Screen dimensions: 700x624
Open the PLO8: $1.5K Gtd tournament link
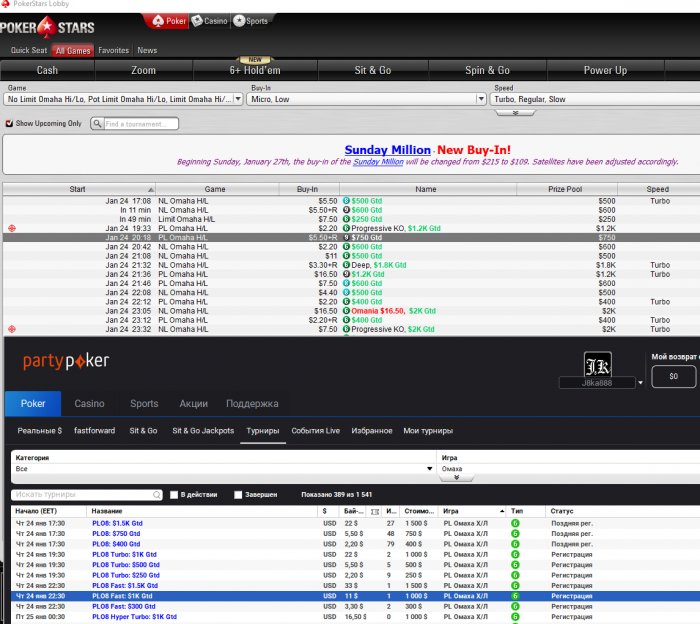tap(117, 523)
